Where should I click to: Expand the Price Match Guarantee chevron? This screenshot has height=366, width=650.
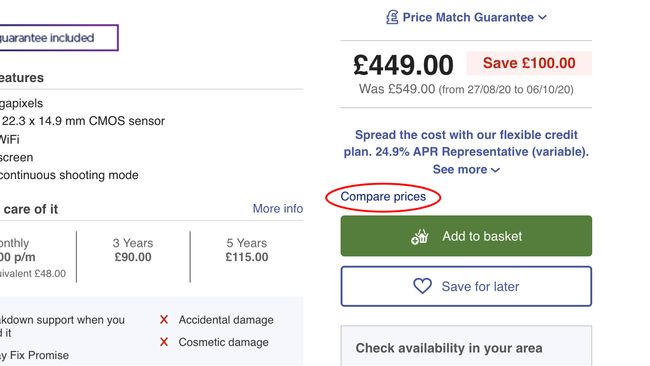(542, 17)
